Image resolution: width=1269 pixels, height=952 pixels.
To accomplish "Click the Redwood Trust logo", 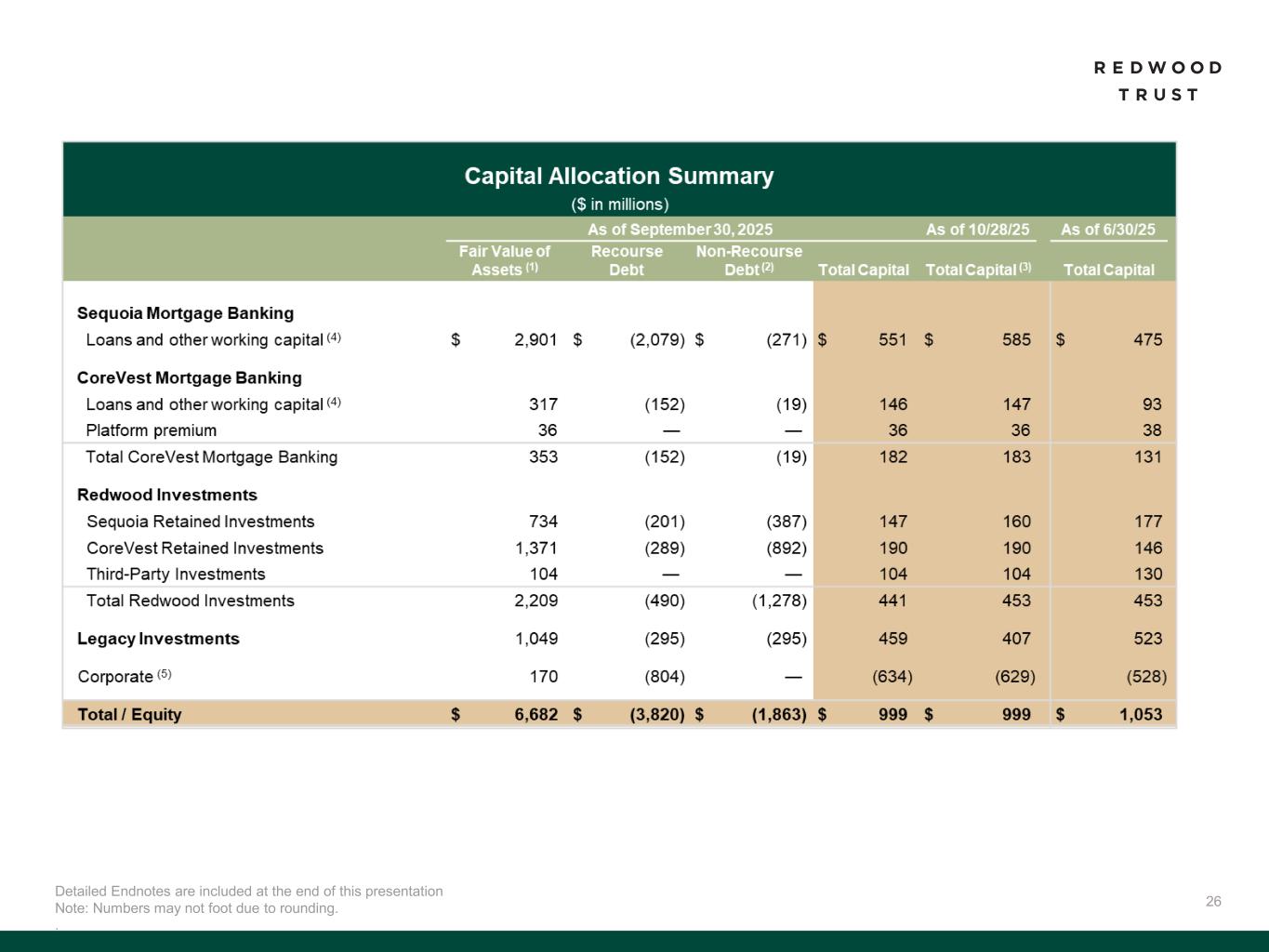I will coord(1157,81).
